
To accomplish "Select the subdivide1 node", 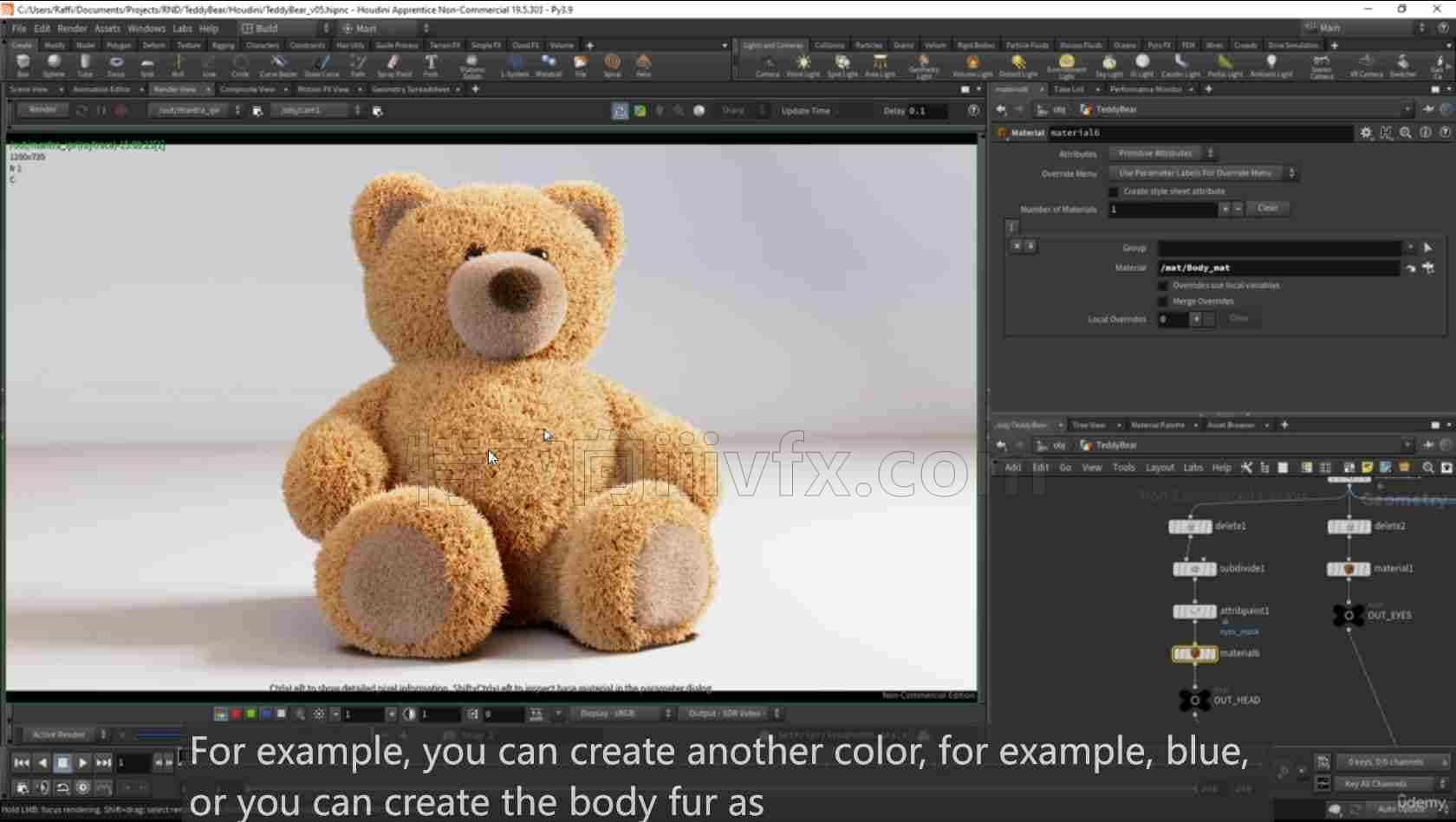I will coord(1194,569).
